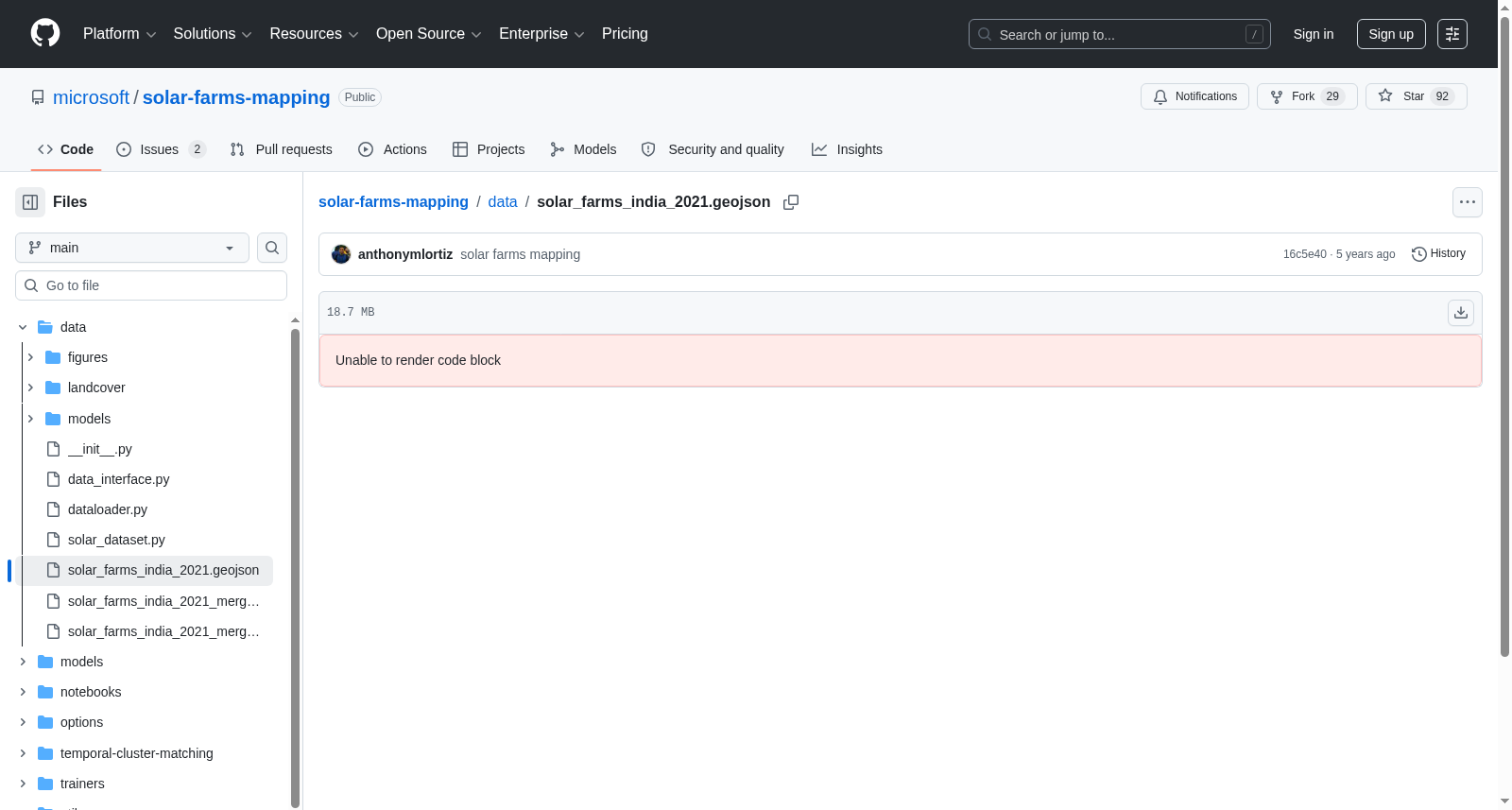
Task: Click the Sign in link
Action: [1314, 34]
